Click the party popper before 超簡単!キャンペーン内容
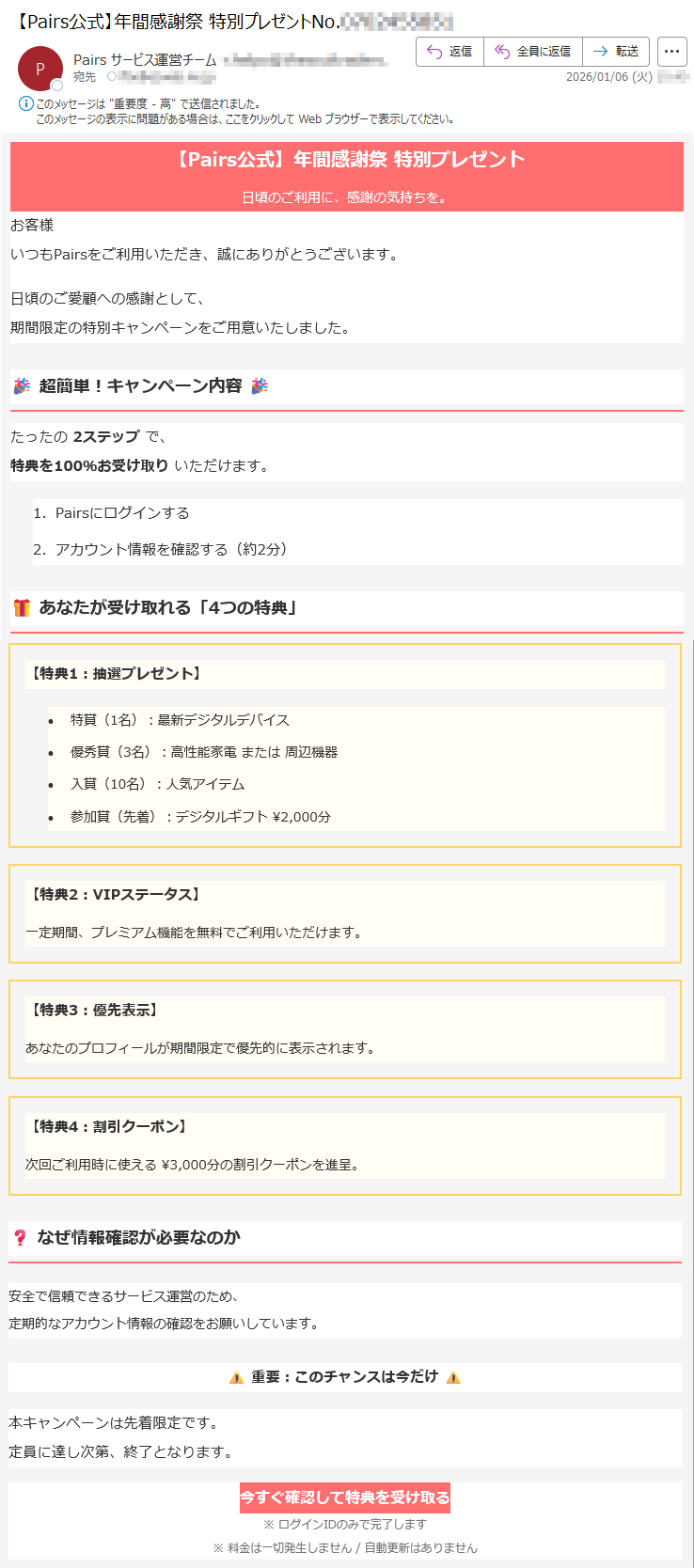Viewport: 694px width, 1568px height. 22,385
